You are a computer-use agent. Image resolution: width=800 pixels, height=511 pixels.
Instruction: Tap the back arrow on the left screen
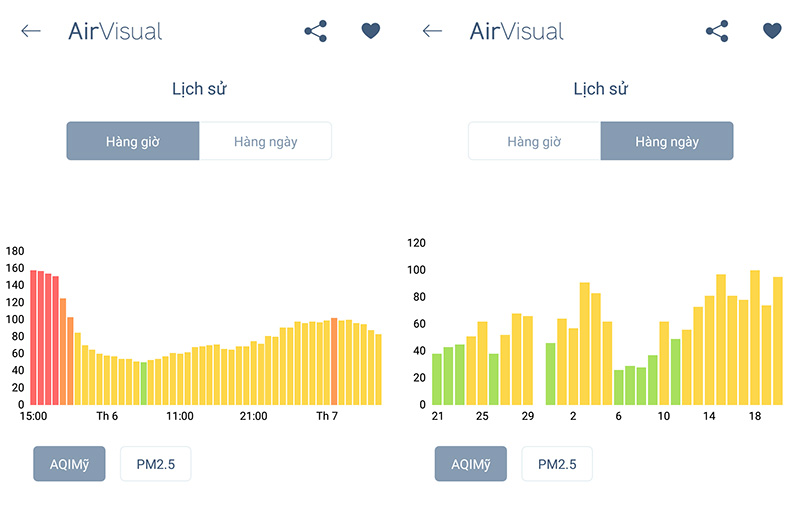(x=31, y=31)
